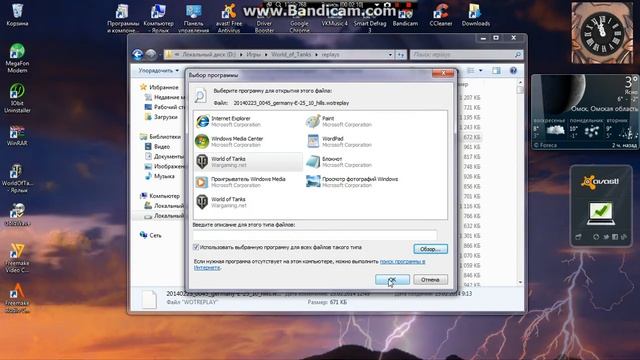
Task: Select last World of Tanks entry in list
Action: 248,202
